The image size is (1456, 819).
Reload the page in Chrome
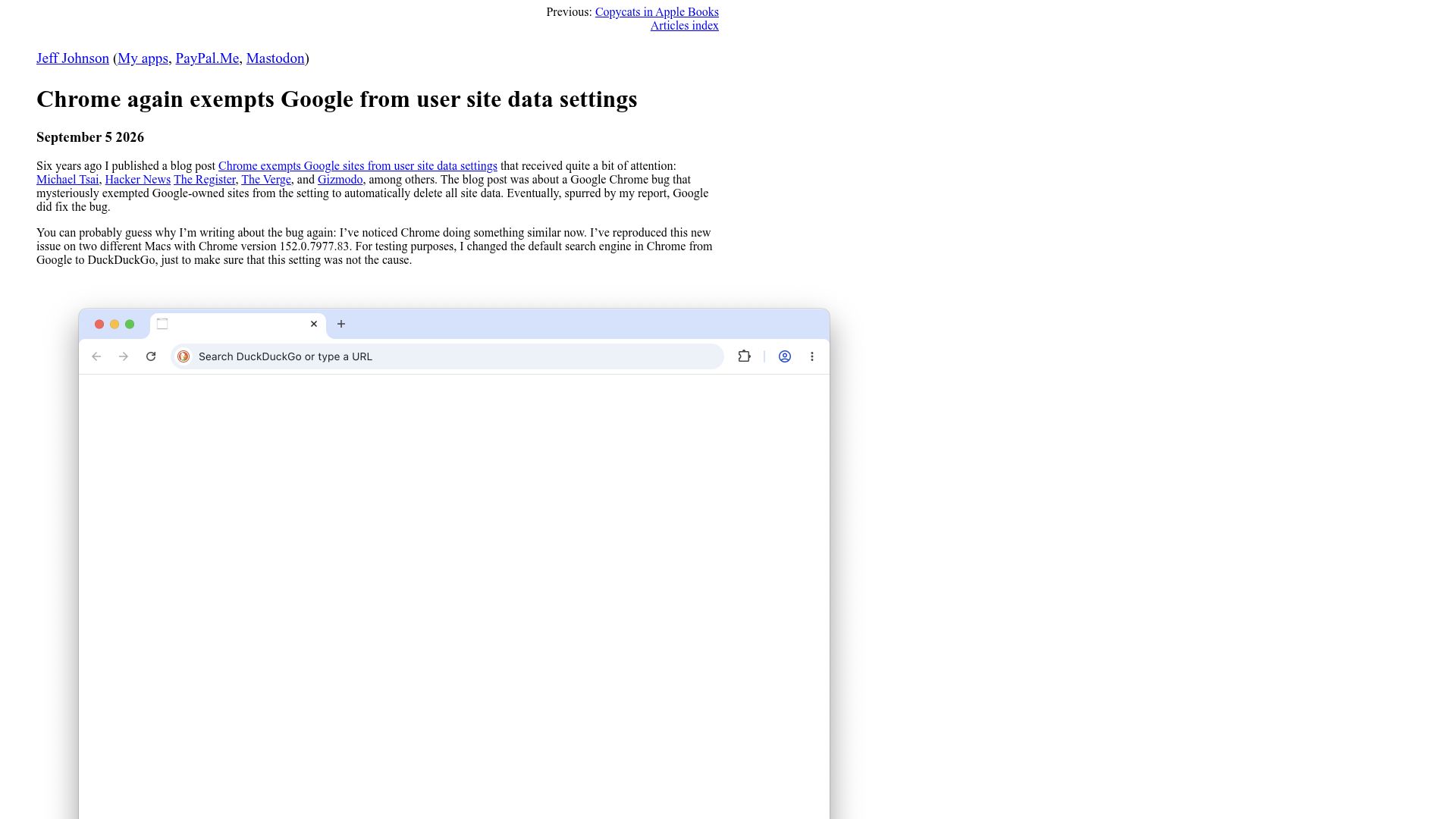(151, 356)
